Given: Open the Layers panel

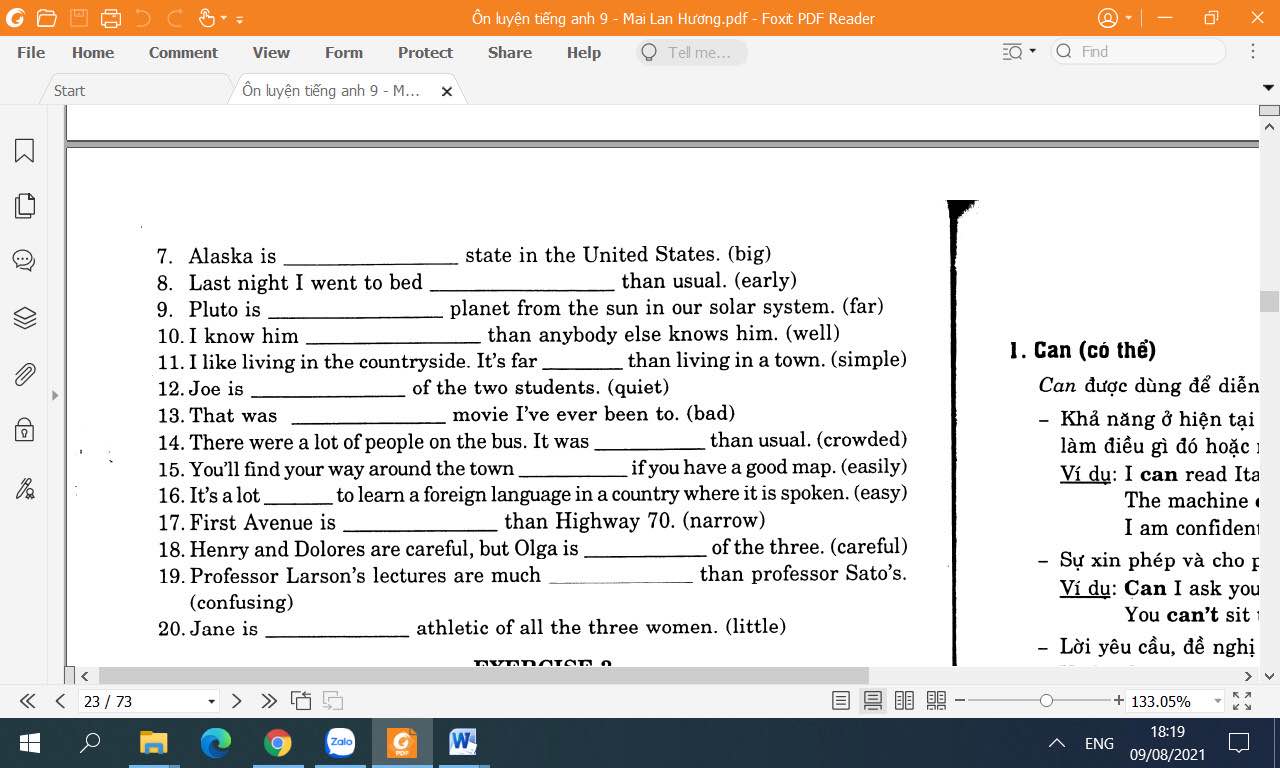Looking at the screenshot, I should tap(24, 318).
